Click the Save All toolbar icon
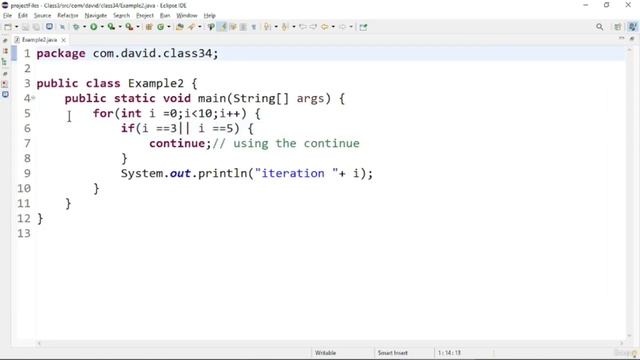Screen dimensions: 640x360 (36, 27)
